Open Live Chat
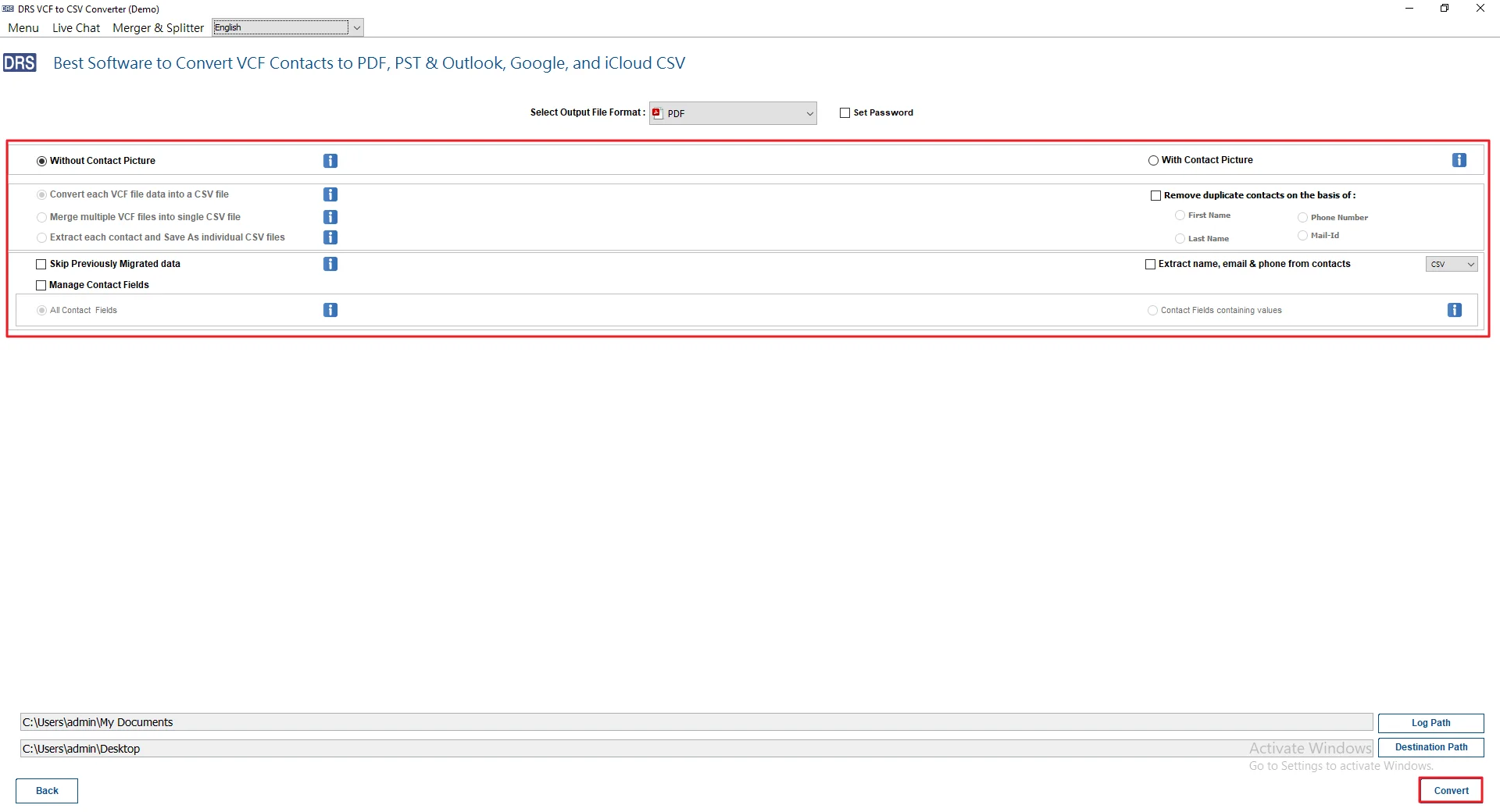 coord(77,27)
